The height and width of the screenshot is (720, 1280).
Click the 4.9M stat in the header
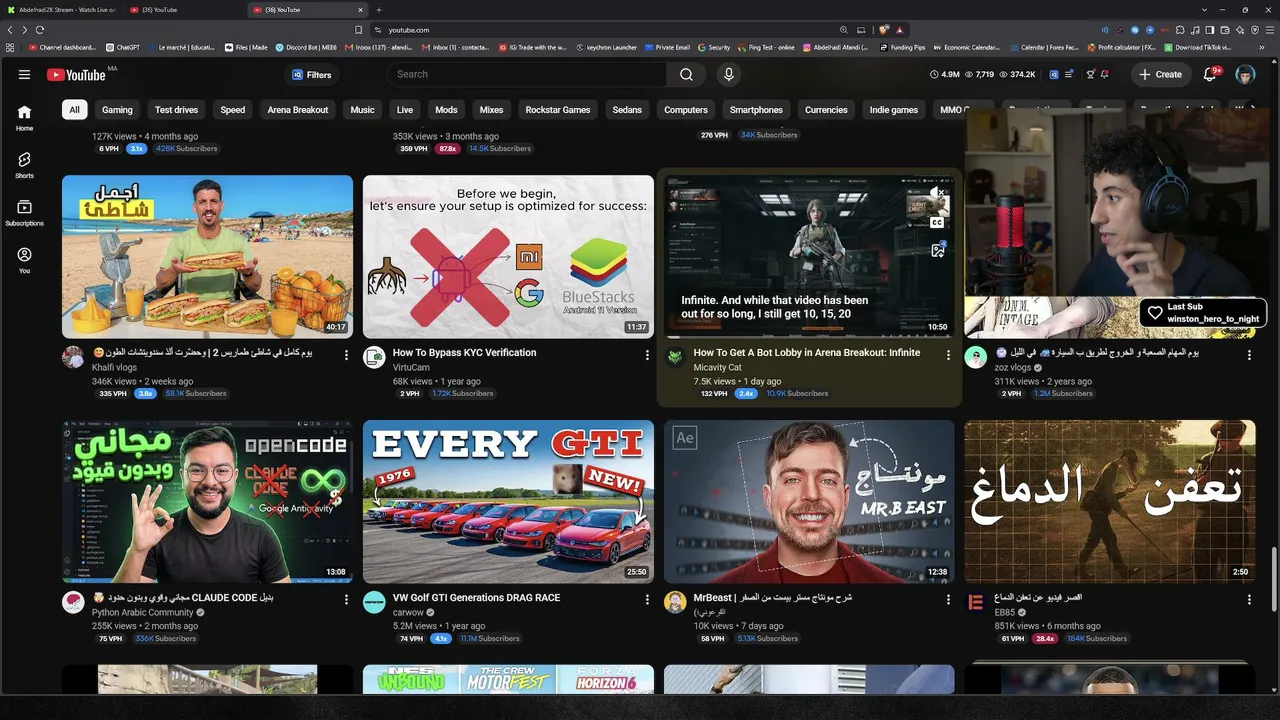pos(945,75)
